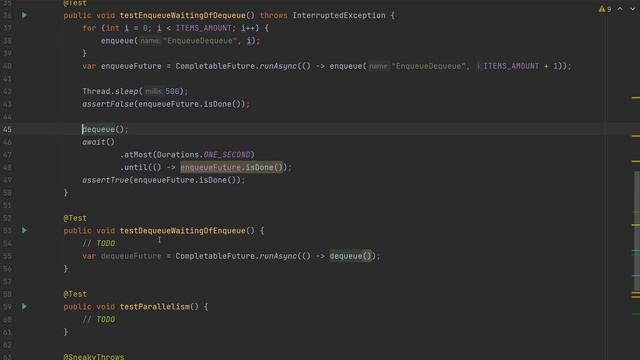Click ITEMS_AMOUNT in the for loop condition
The image size is (640, 360).
click(204, 28)
